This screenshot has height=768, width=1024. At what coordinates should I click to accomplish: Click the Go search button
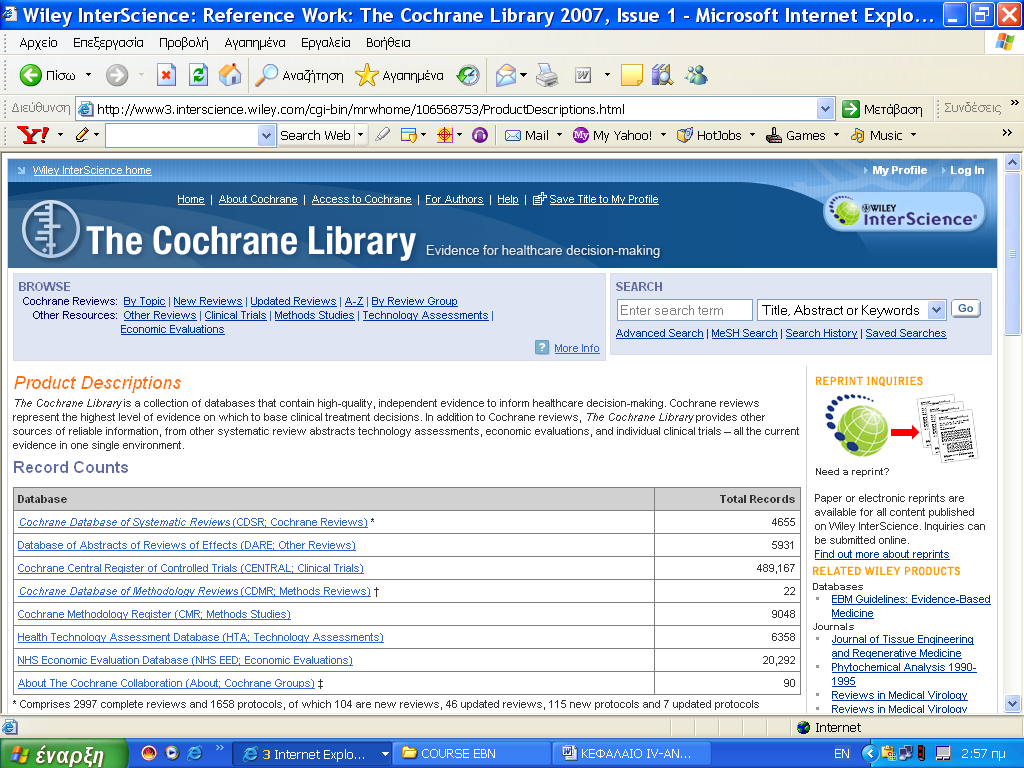966,309
